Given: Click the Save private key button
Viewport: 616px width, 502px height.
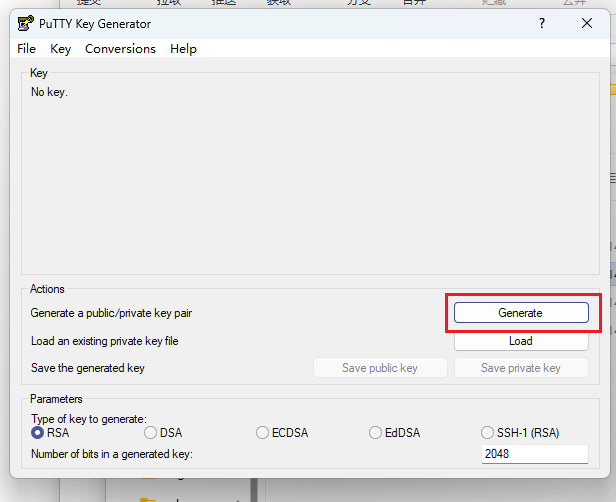Looking at the screenshot, I should click(520, 368).
